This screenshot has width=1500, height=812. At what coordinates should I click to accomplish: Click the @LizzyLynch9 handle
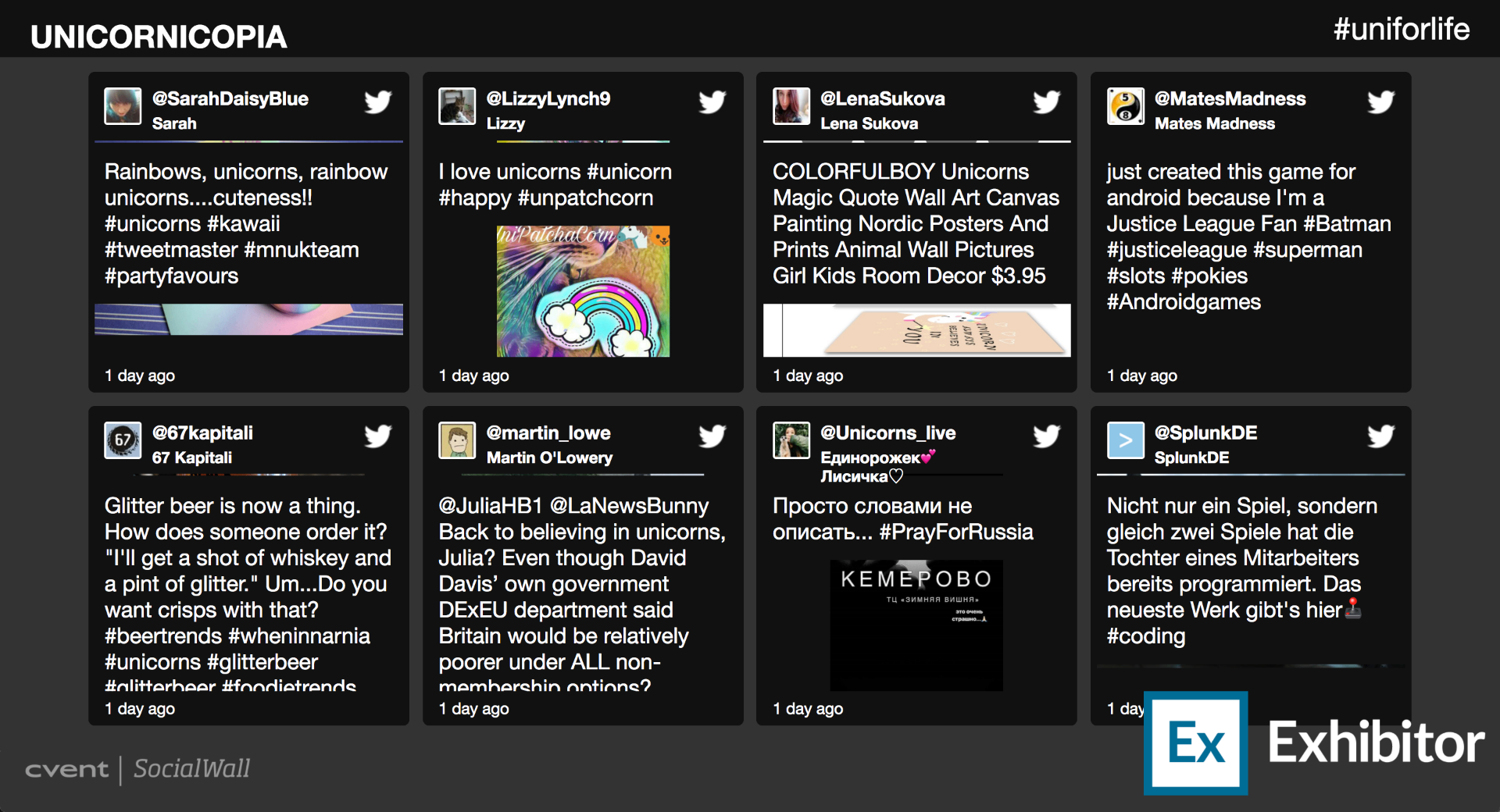548,98
